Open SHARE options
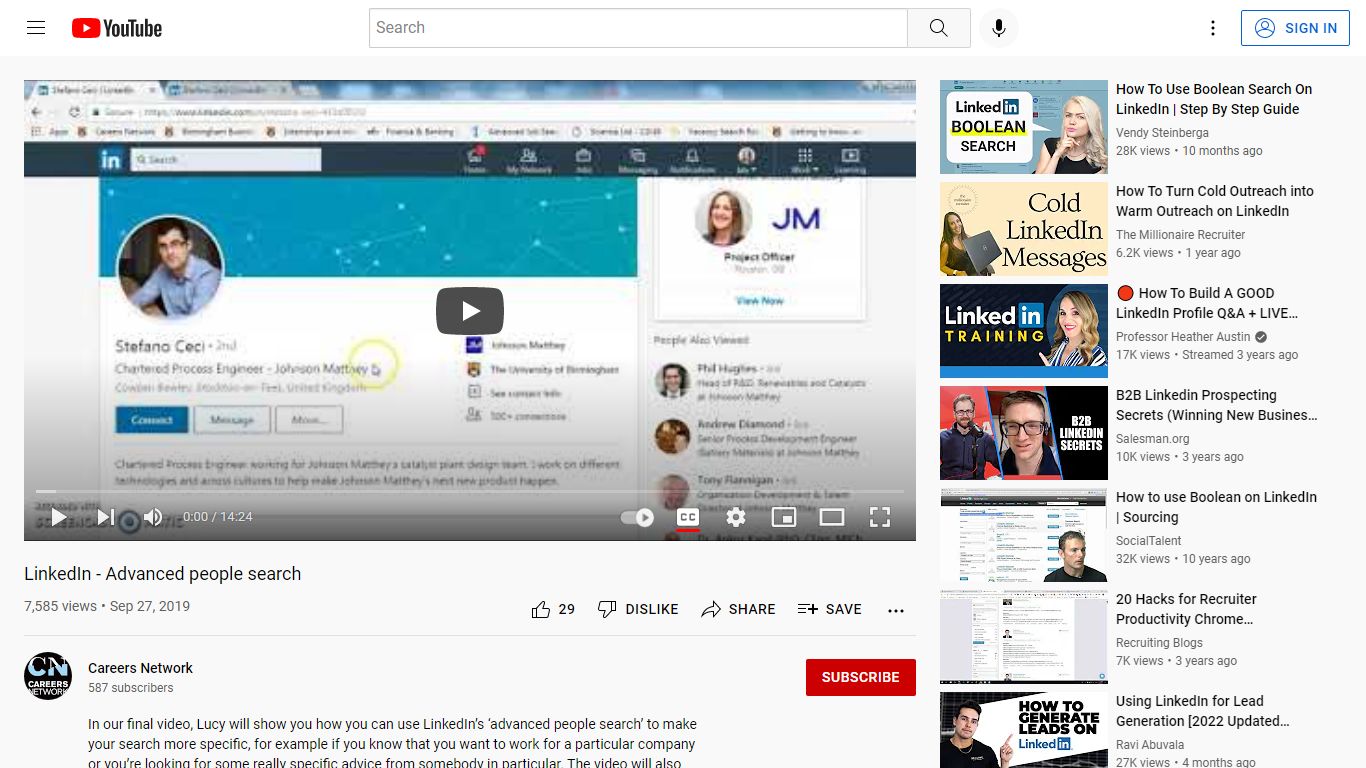The width and height of the screenshot is (1366, 768). (738, 609)
